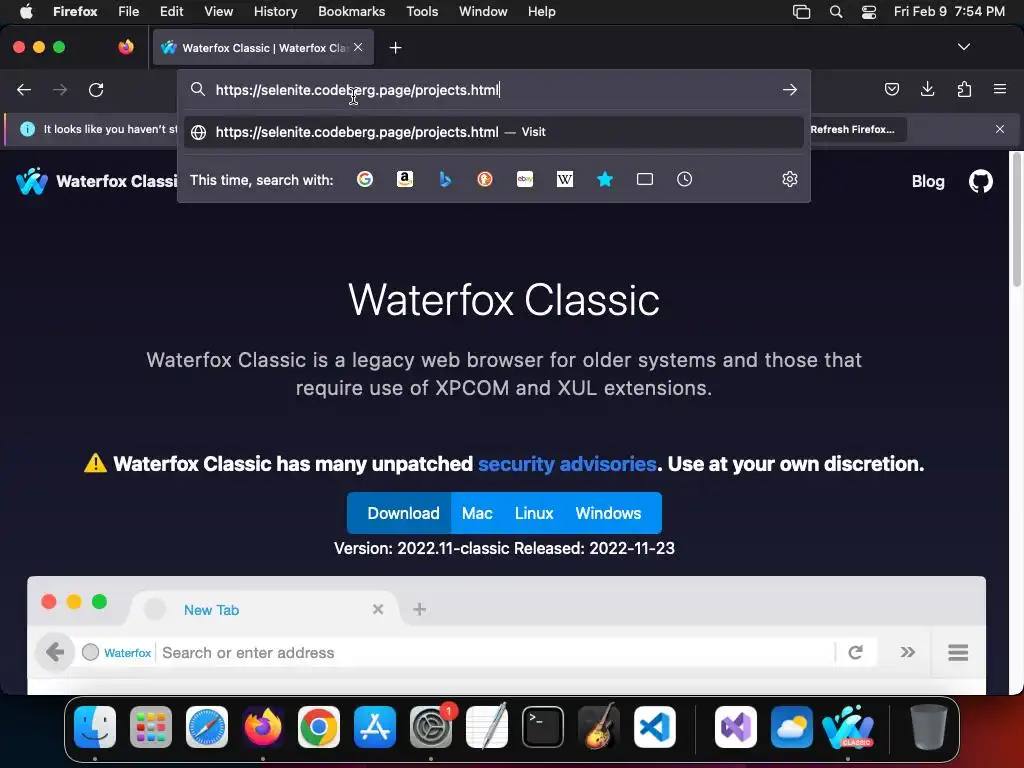Screen dimensions: 1024x768
Task: Select the Waterfox Classic browser tab
Action: coord(263,48)
